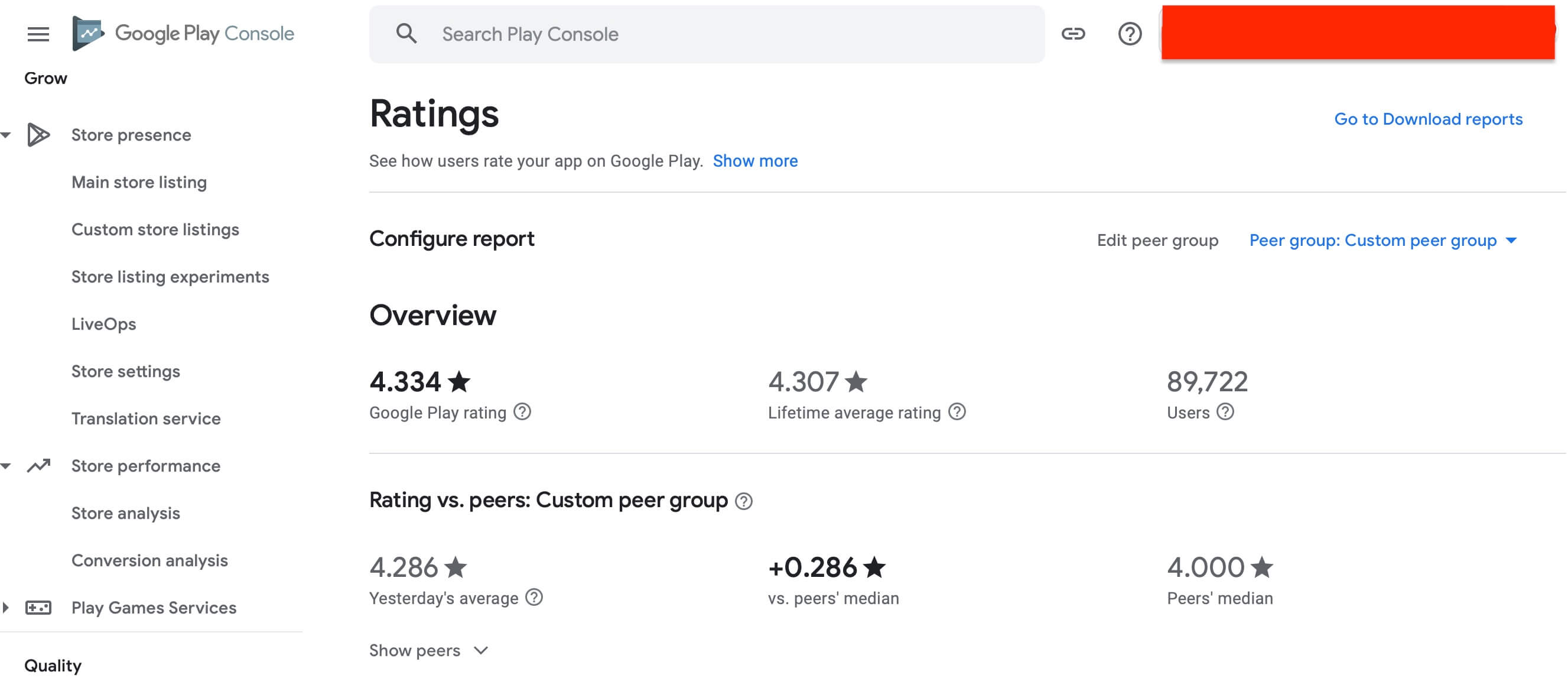Click the Store performance trend icon
The image size is (1568, 688).
(38, 466)
